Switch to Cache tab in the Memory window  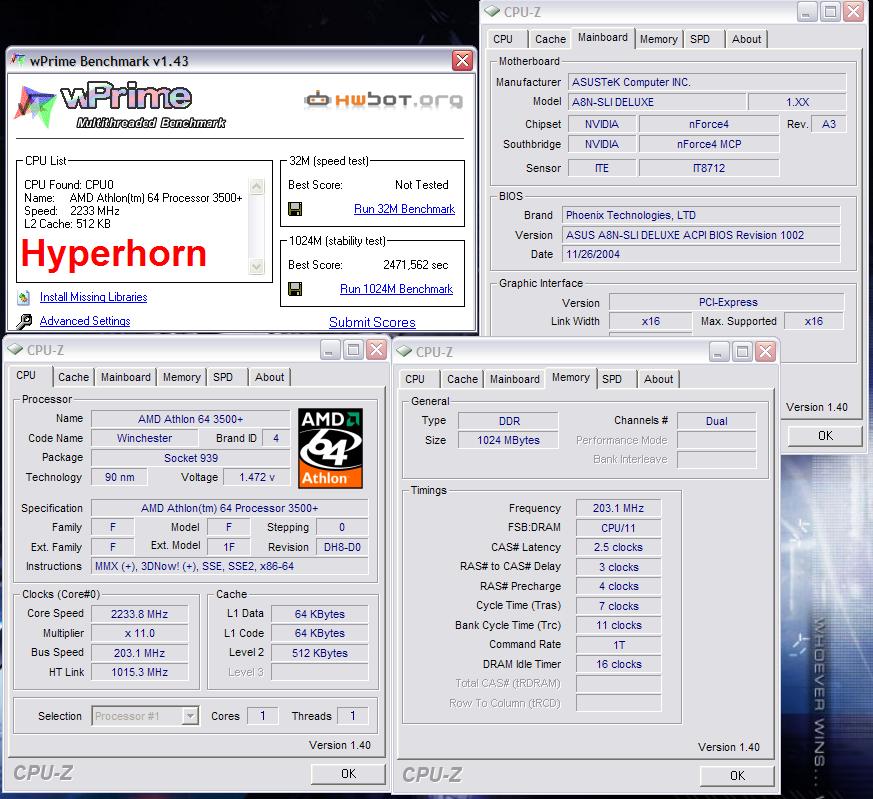[462, 379]
